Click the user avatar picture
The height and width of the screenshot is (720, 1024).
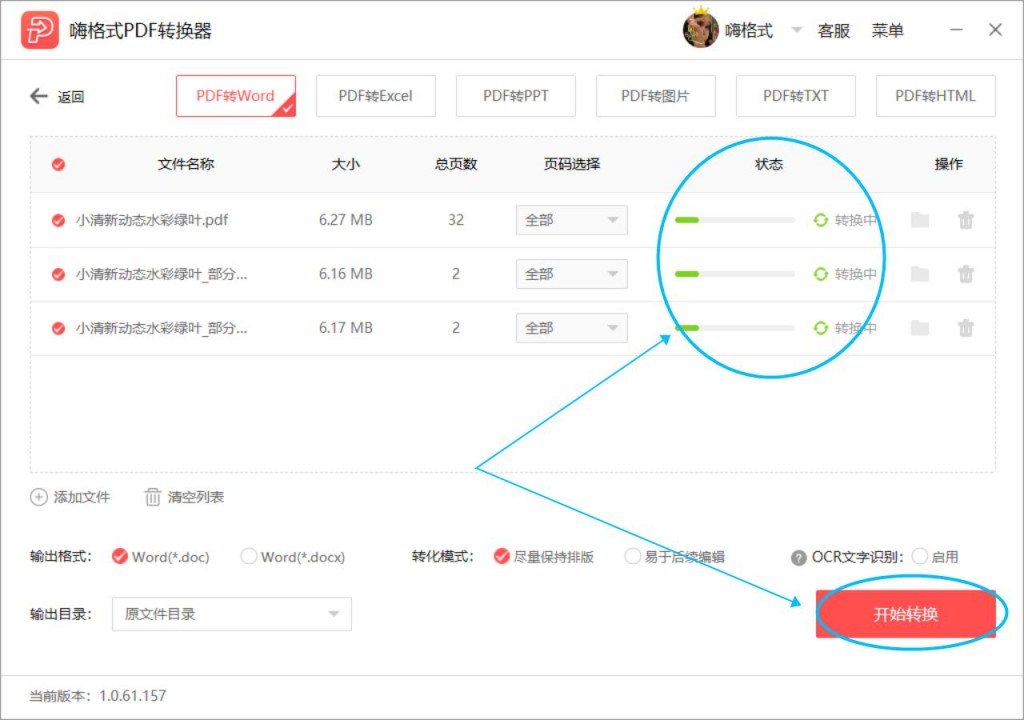tap(701, 29)
